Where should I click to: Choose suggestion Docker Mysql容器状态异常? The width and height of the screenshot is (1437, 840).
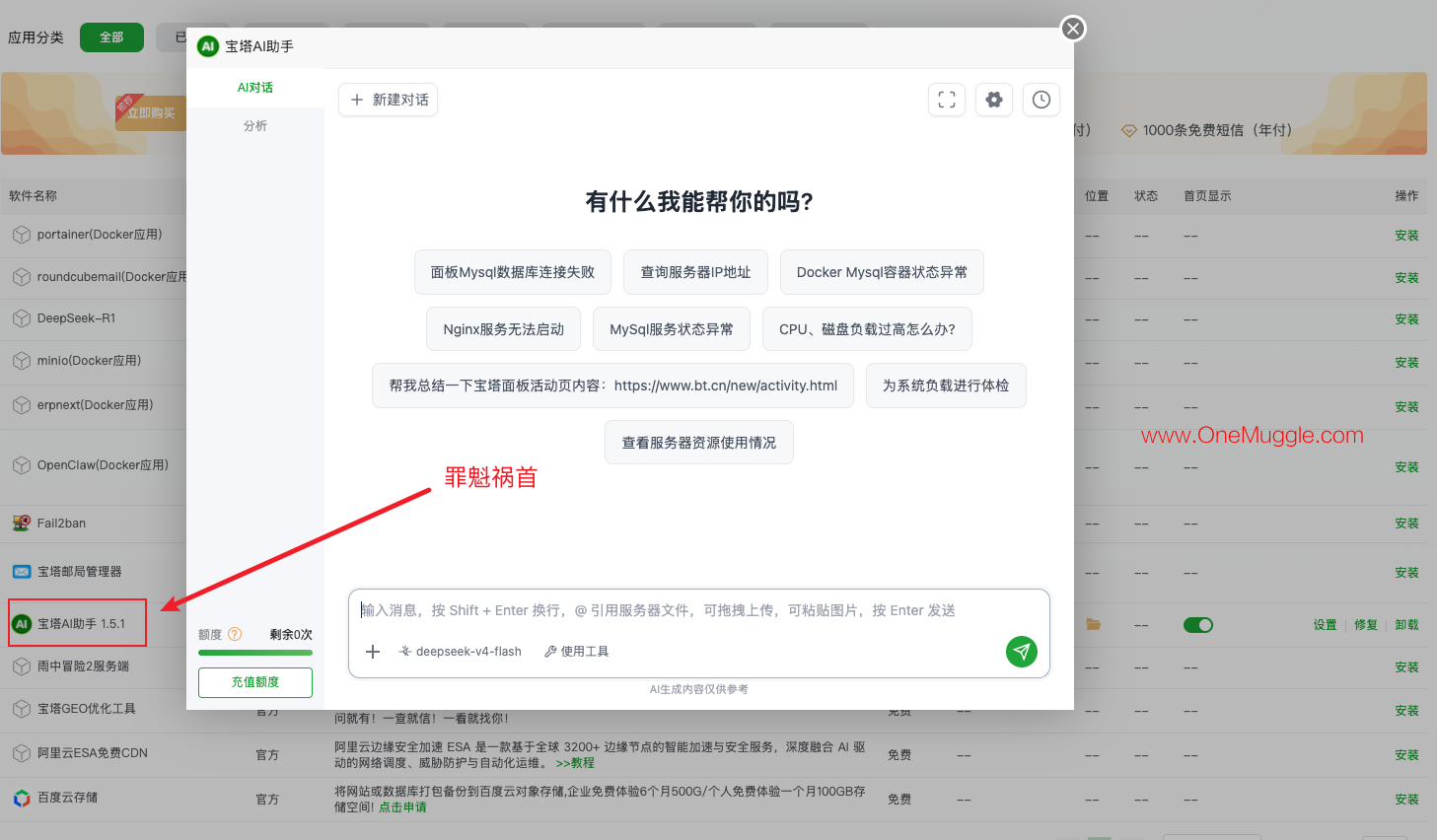pos(882,272)
